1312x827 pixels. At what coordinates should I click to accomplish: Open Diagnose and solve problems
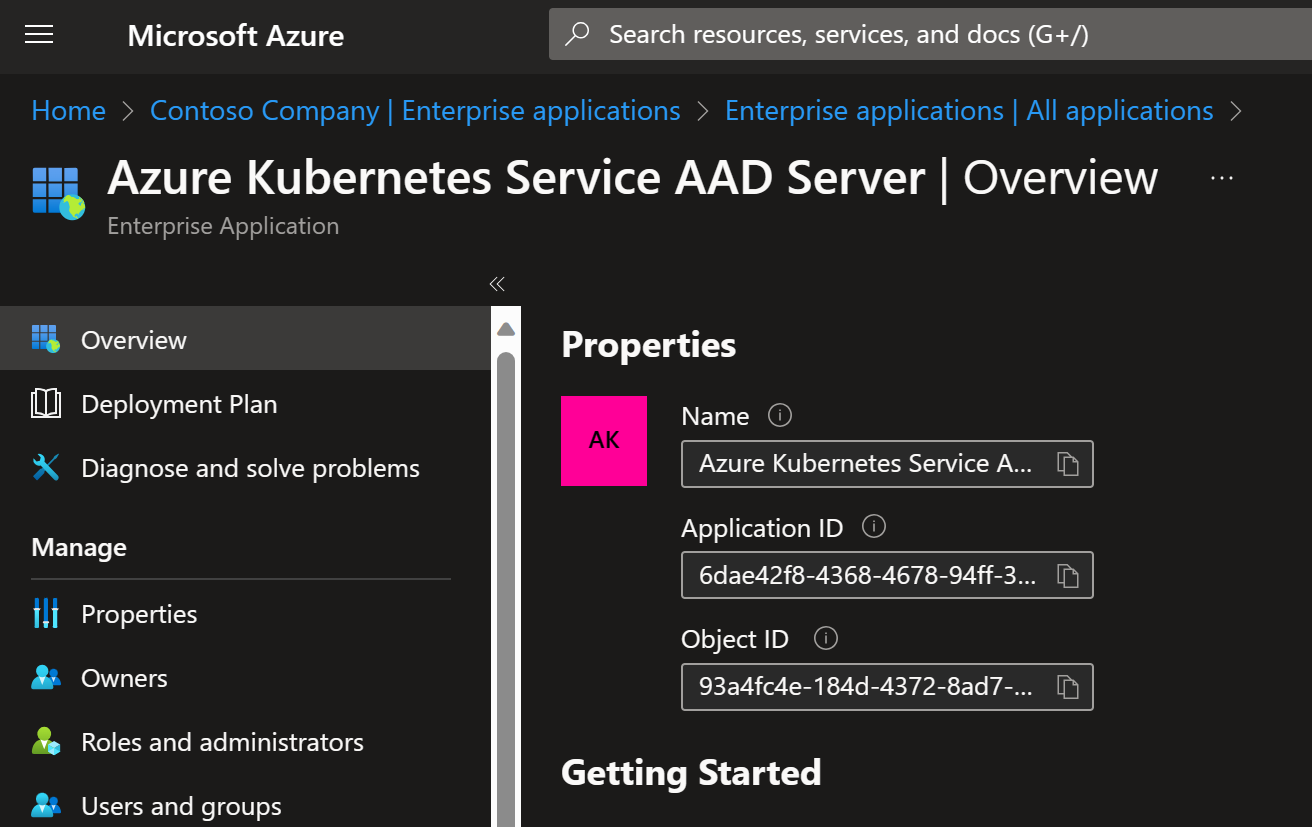(x=245, y=468)
